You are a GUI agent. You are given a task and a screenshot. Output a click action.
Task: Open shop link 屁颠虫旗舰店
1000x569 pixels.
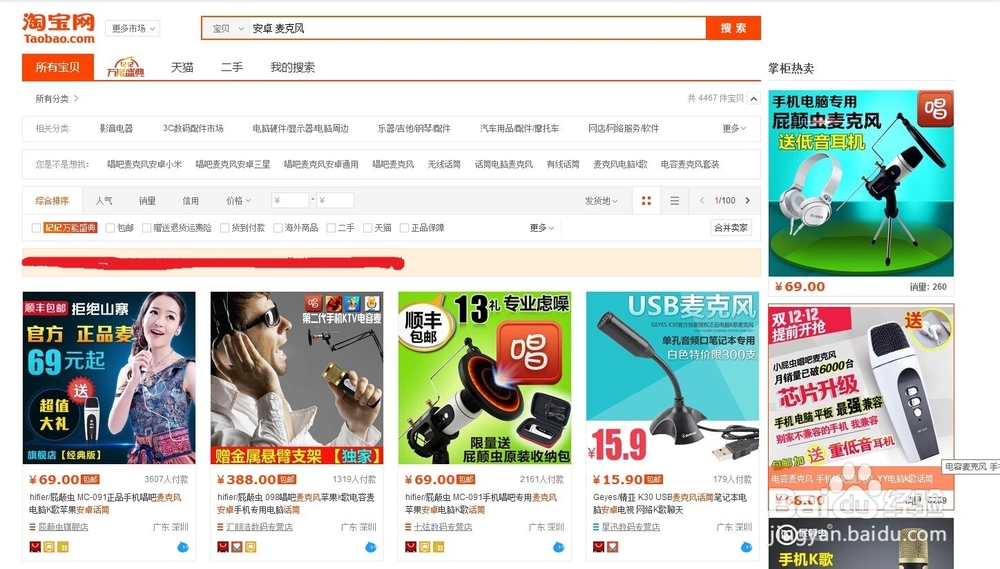coord(63,527)
